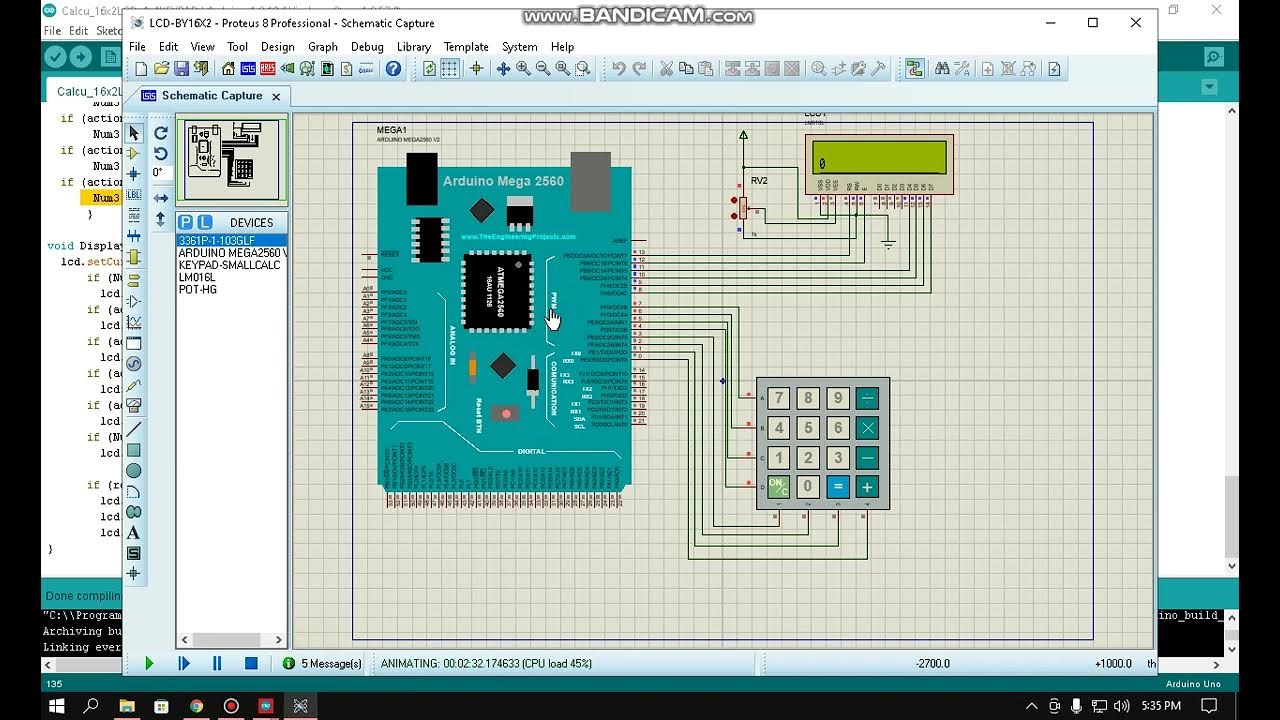This screenshot has width=1280, height=720.
Task: Select LM016L in the devices list
Action: 232,277
